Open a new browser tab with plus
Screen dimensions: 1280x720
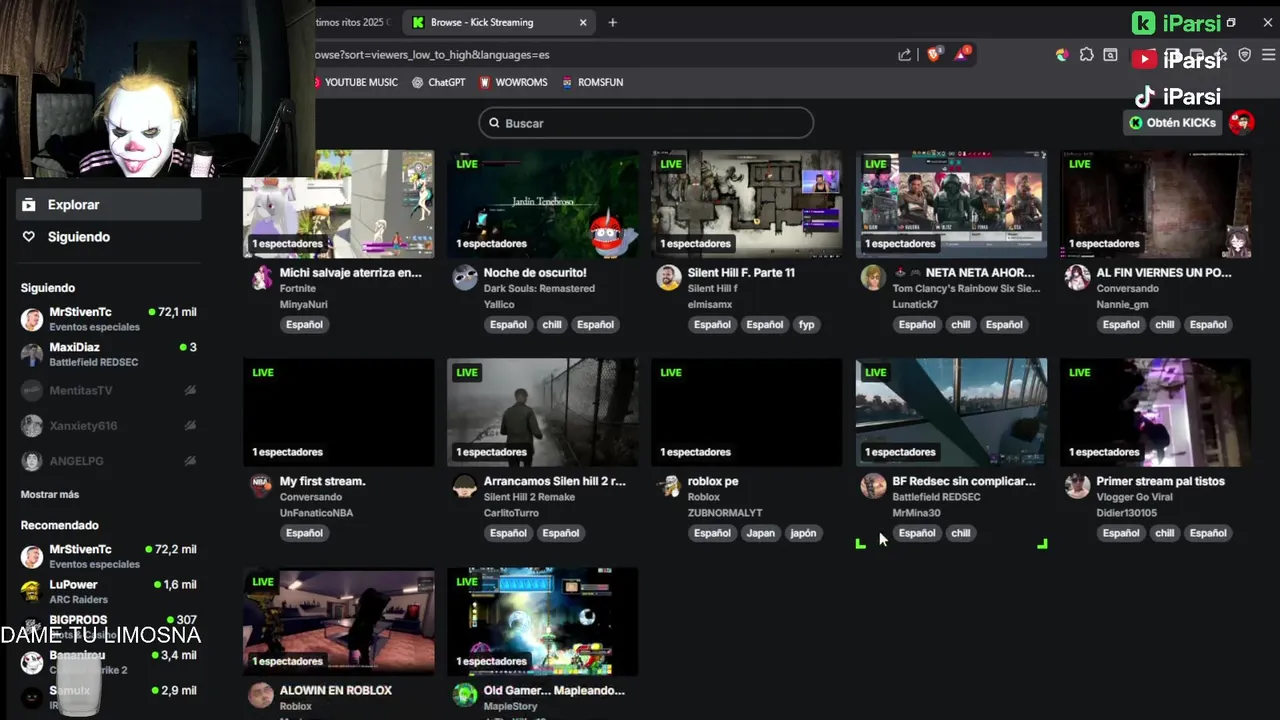tap(613, 22)
